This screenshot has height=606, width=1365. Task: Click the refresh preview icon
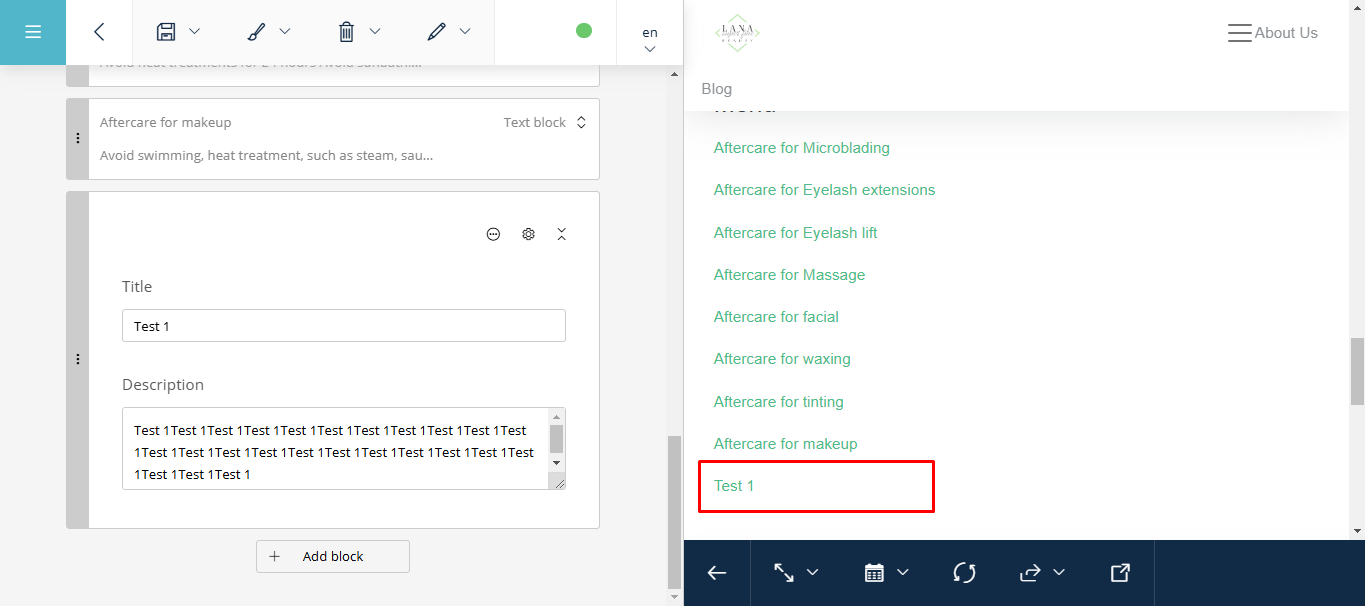pos(964,573)
